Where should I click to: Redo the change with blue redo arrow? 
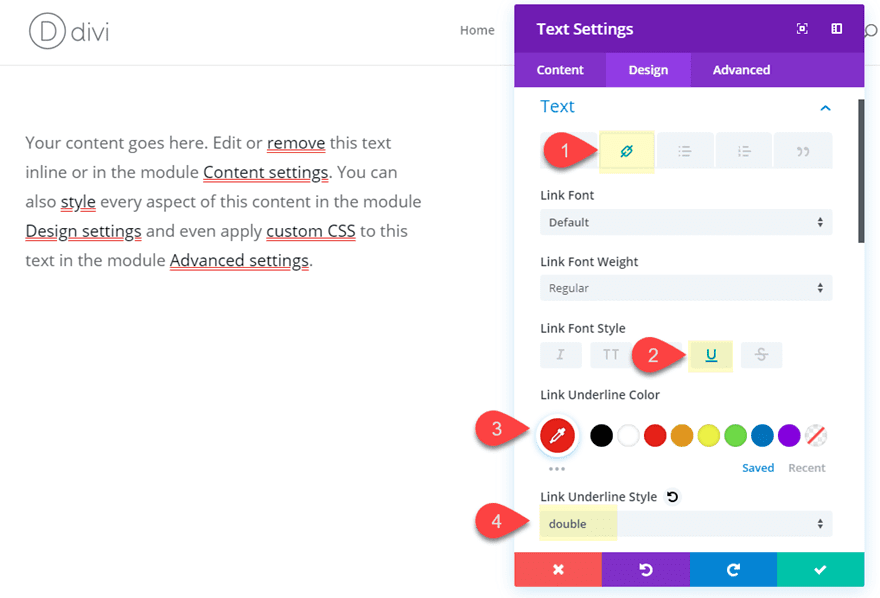coord(732,569)
